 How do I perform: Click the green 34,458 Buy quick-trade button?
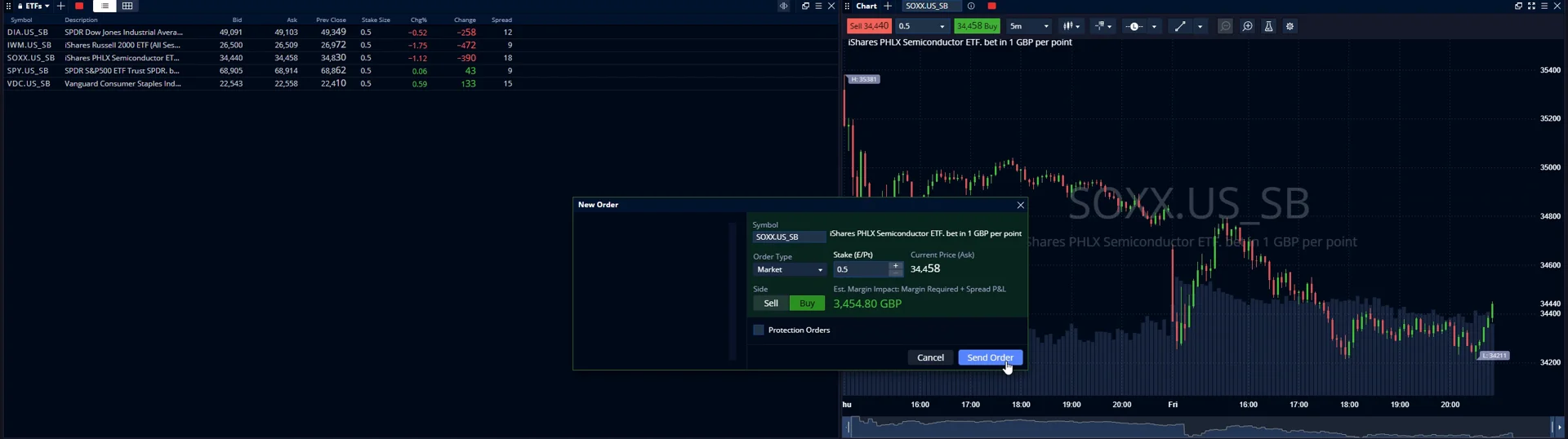(977, 26)
